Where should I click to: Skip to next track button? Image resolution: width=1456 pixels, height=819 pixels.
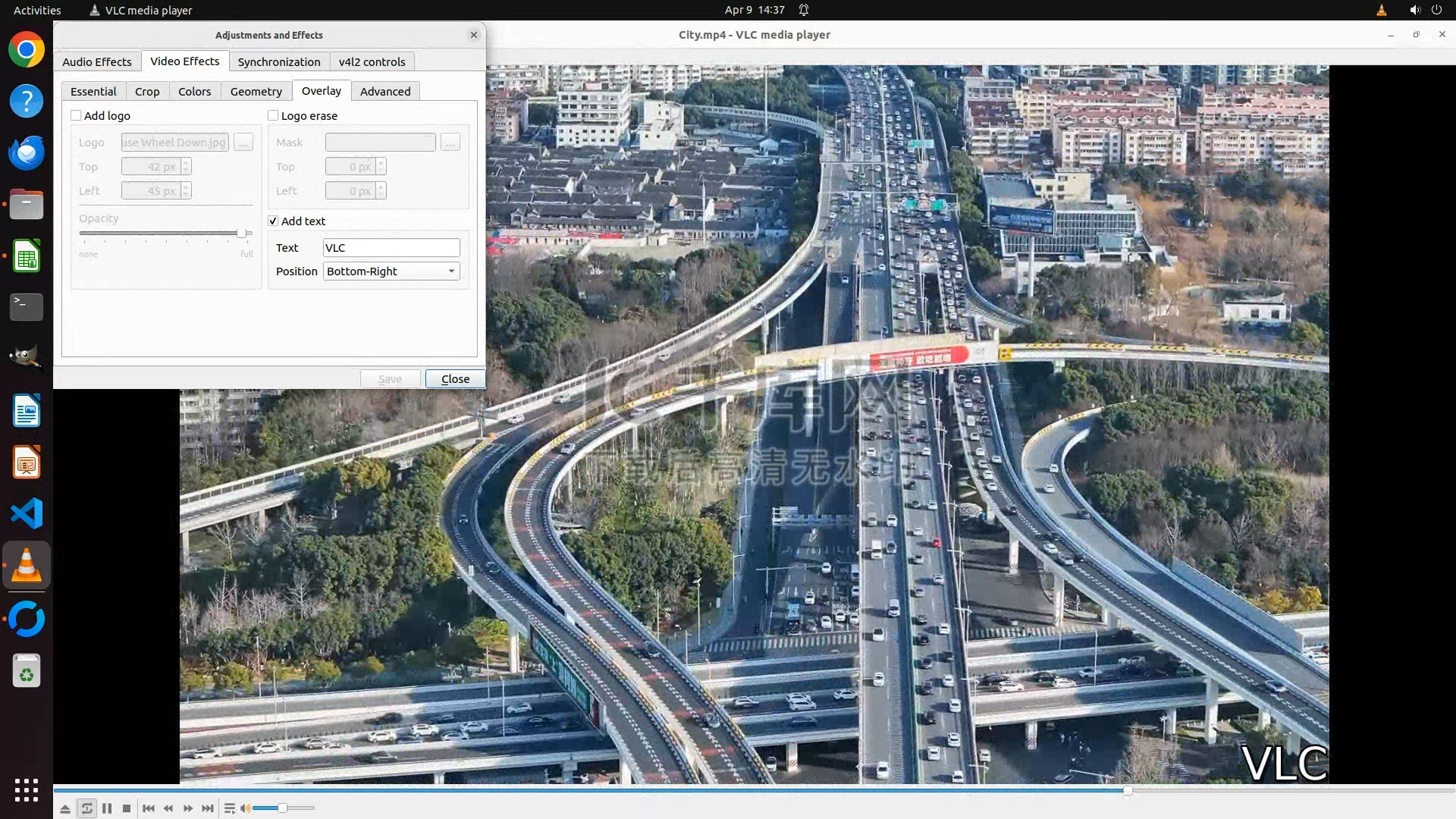(208, 808)
